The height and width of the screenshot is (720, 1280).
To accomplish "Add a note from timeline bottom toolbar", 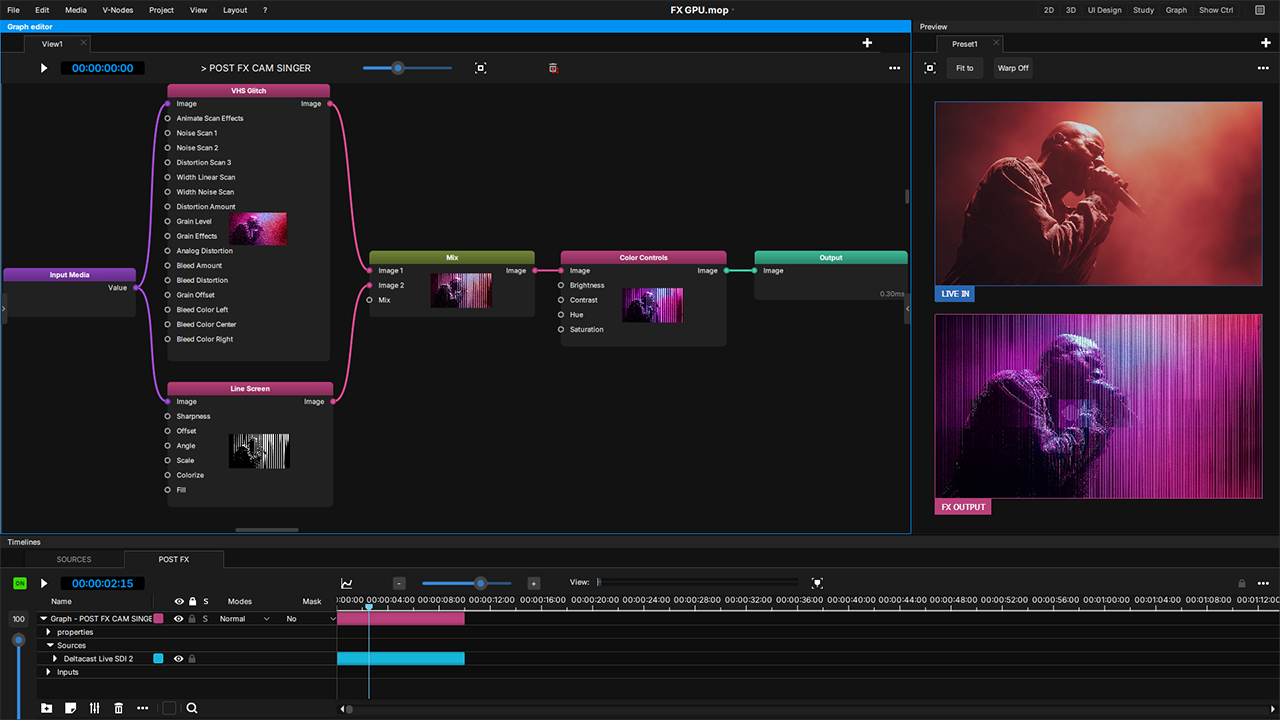I will coord(70,708).
